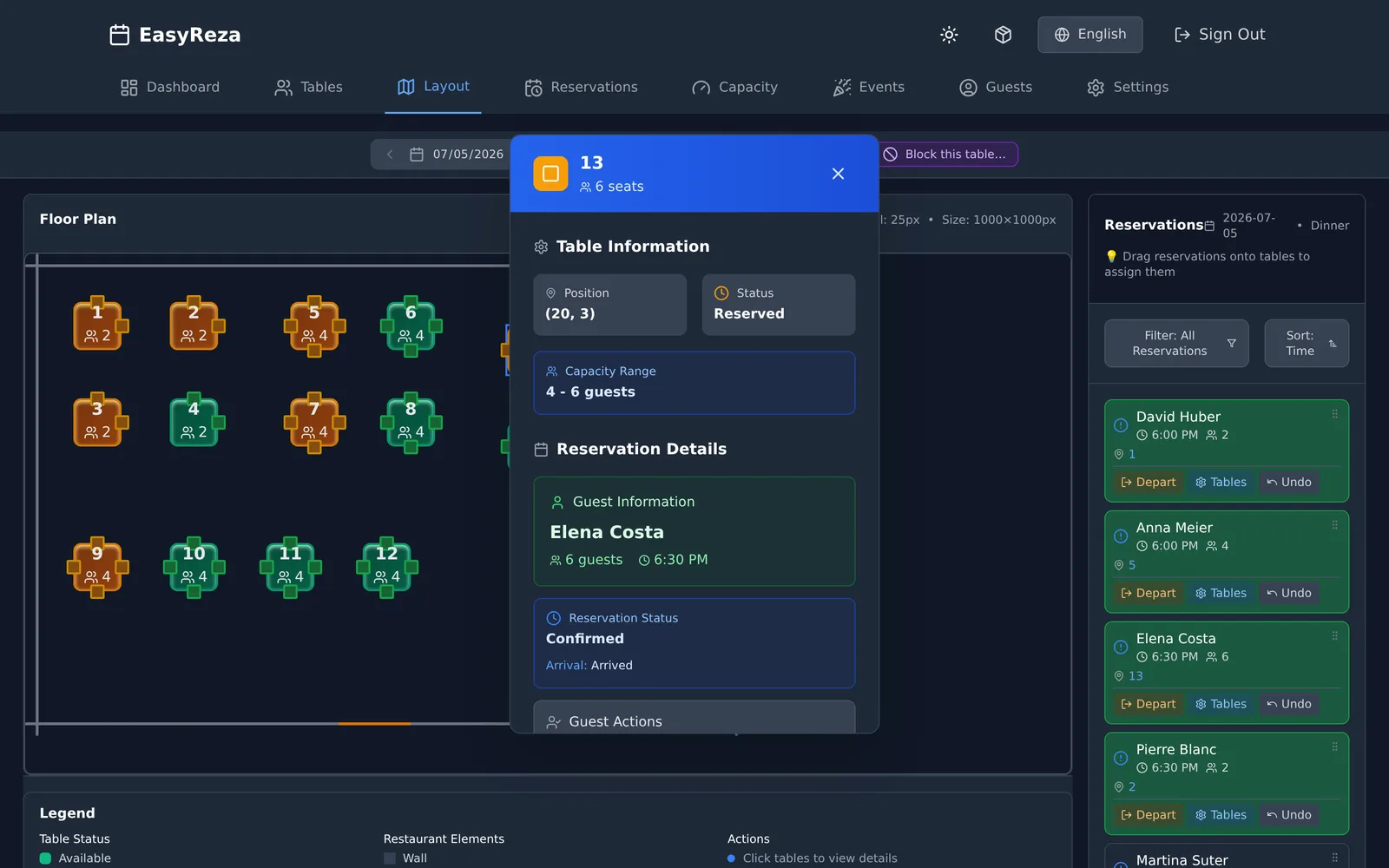Click Depart for Anna Meier

1148,594
